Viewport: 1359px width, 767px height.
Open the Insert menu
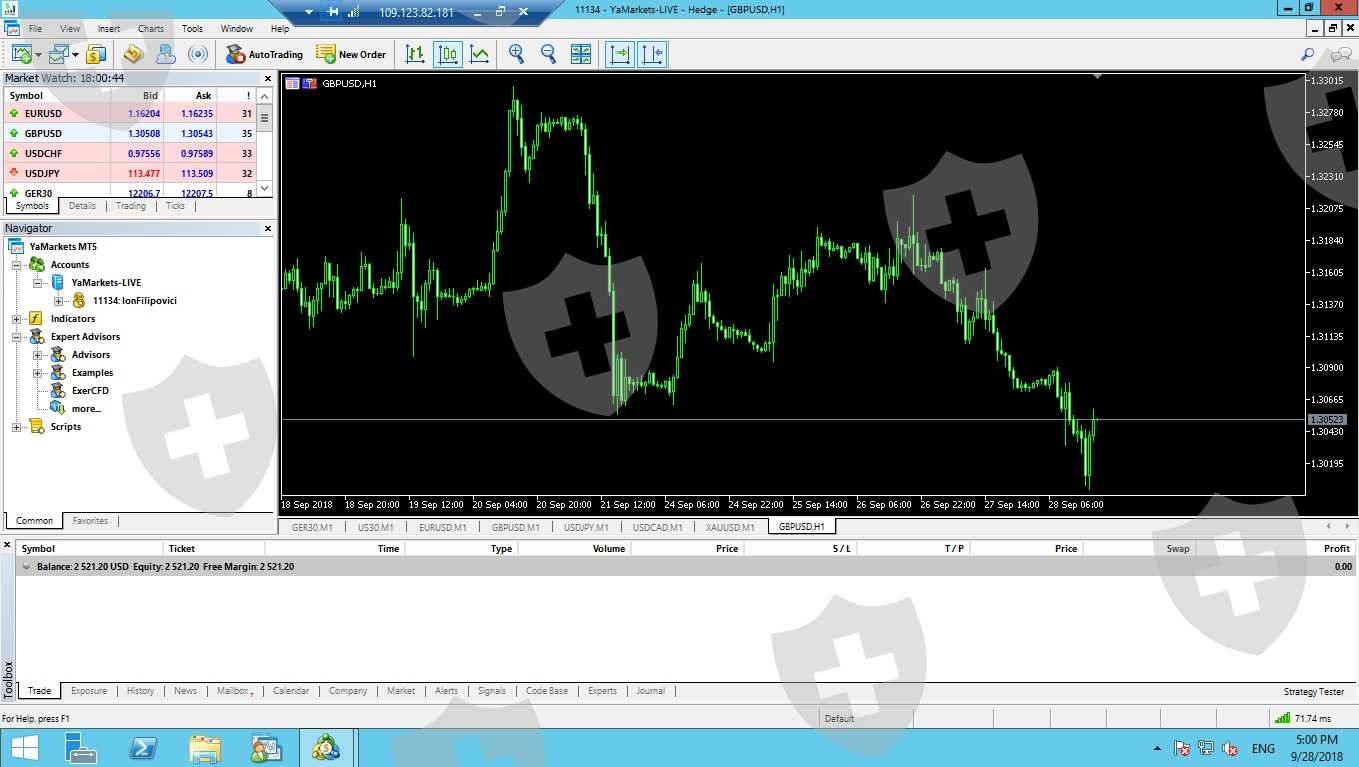point(109,29)
